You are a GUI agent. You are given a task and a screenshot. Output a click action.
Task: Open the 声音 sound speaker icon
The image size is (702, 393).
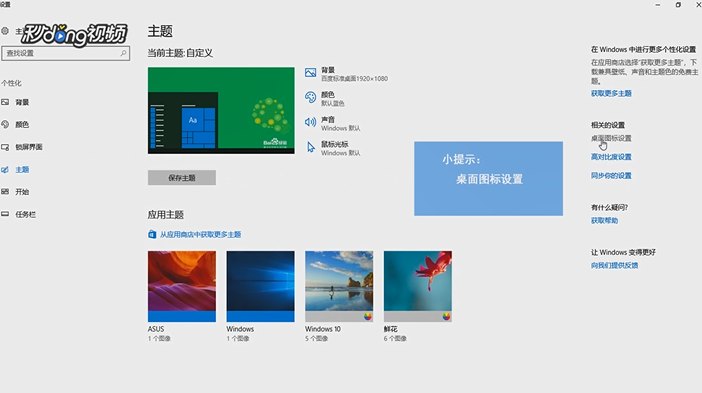[x=310, y=122]
